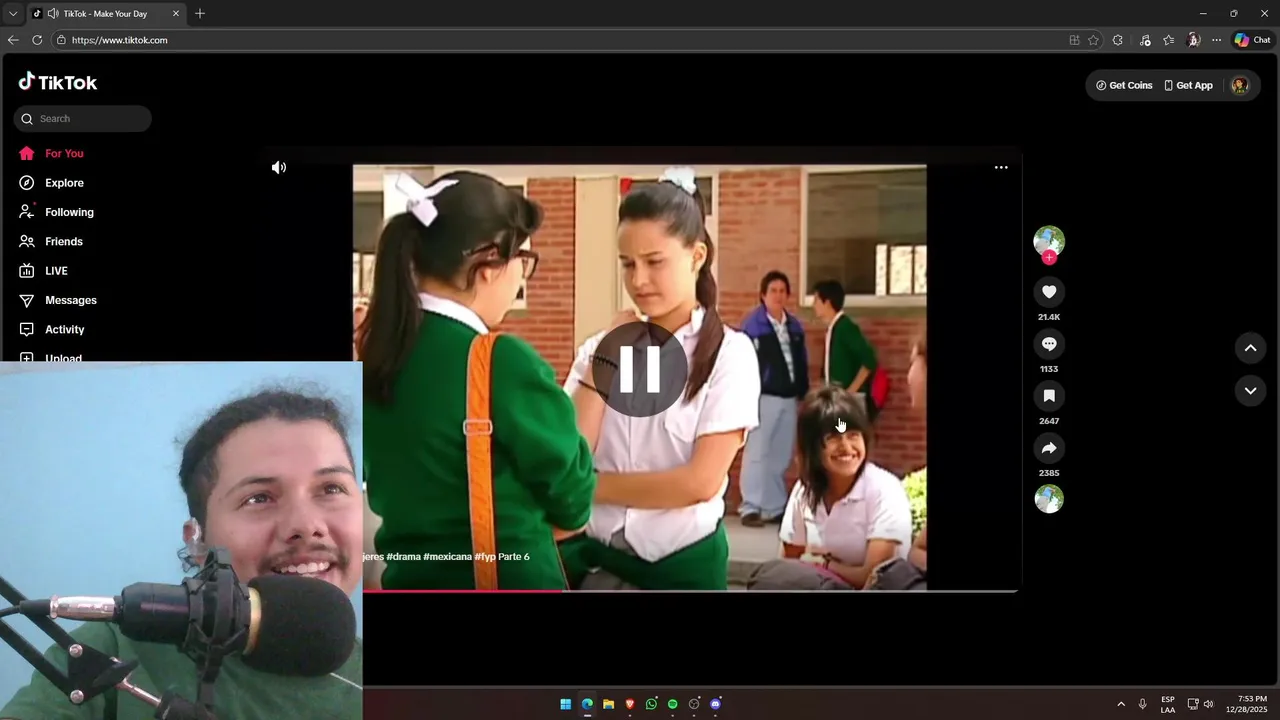This screenshot has height=720, width=1280.
Task: Open File Explorer from taskbar
Action: click(608, 704)
